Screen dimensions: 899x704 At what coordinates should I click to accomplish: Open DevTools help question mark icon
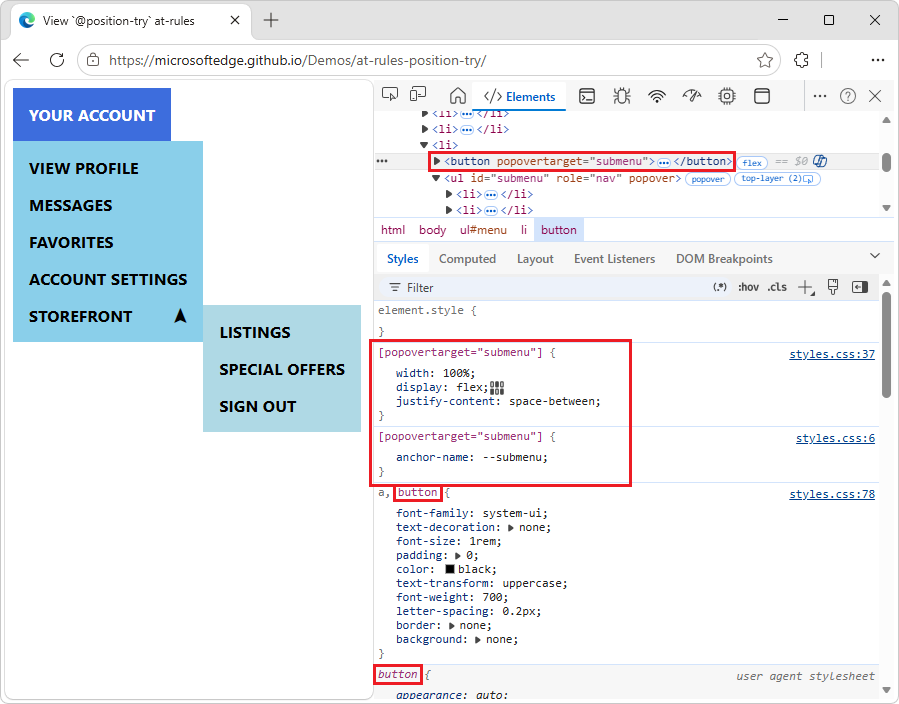pyautogui.click(x=847, y=96)
